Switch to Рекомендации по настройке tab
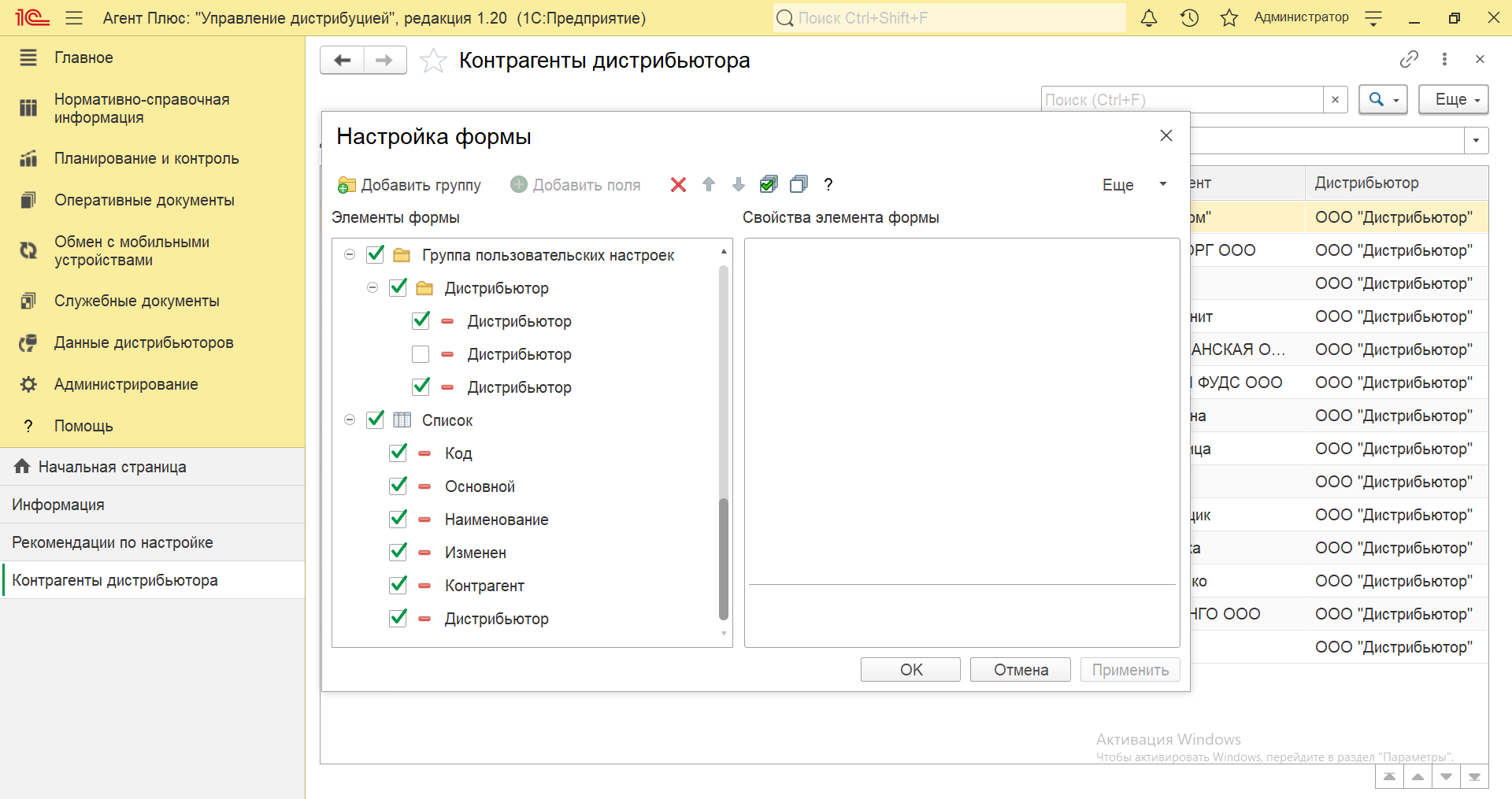 tap(152, 542)
